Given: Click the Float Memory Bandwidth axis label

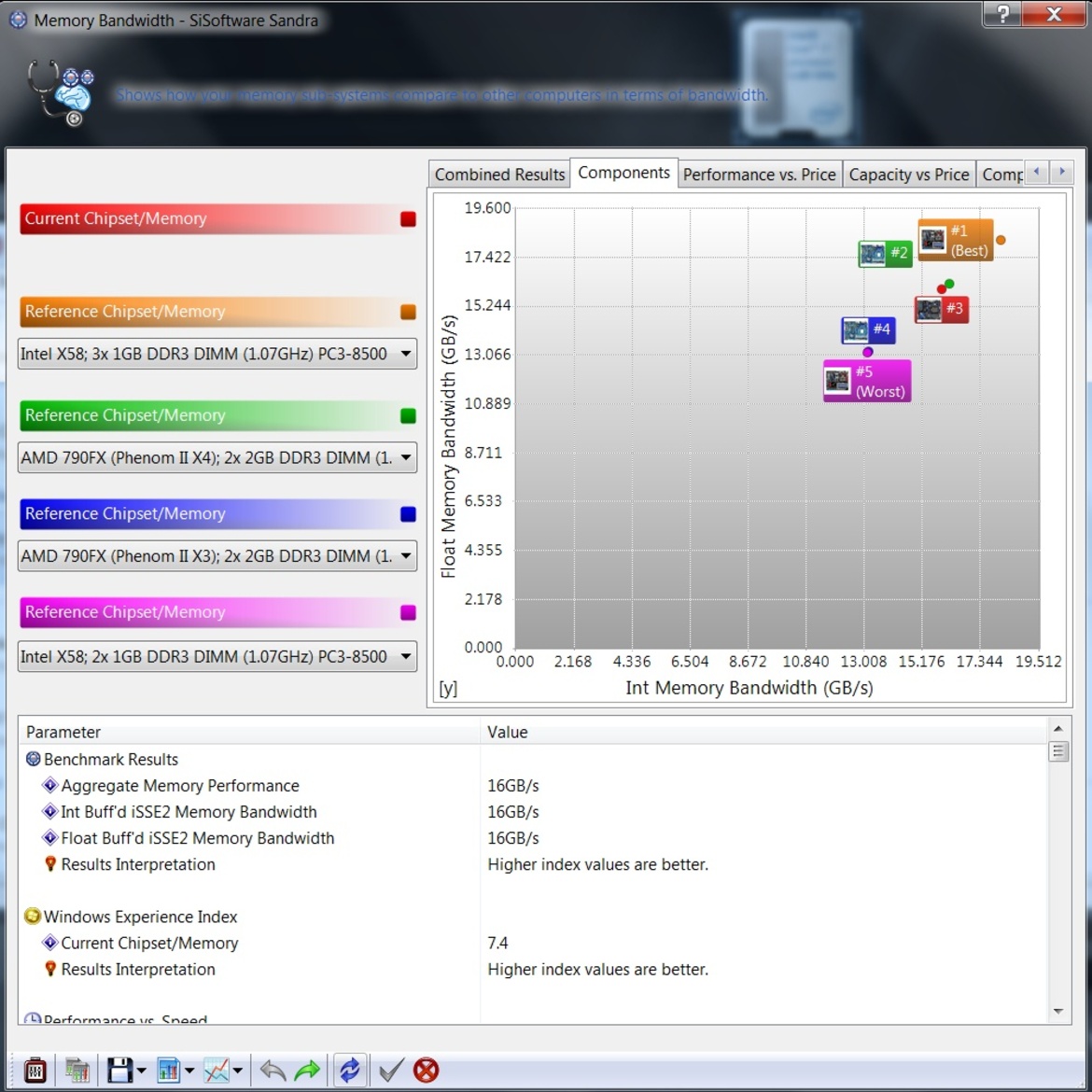Looking at the screenshot, I should (x=449, y=446).
